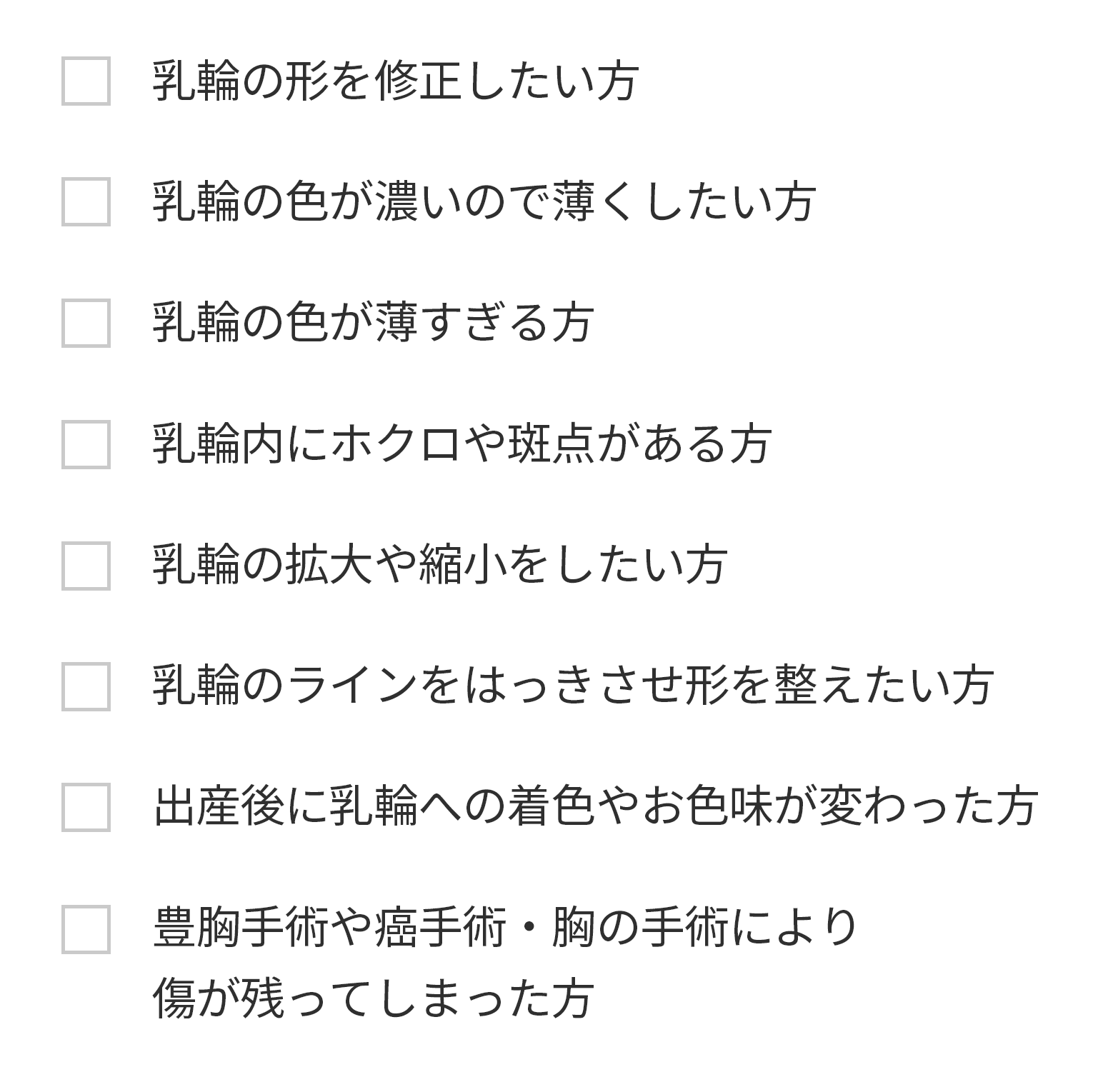Check the box for 乳輪の形を修正したい方

[x=86, y=81]
